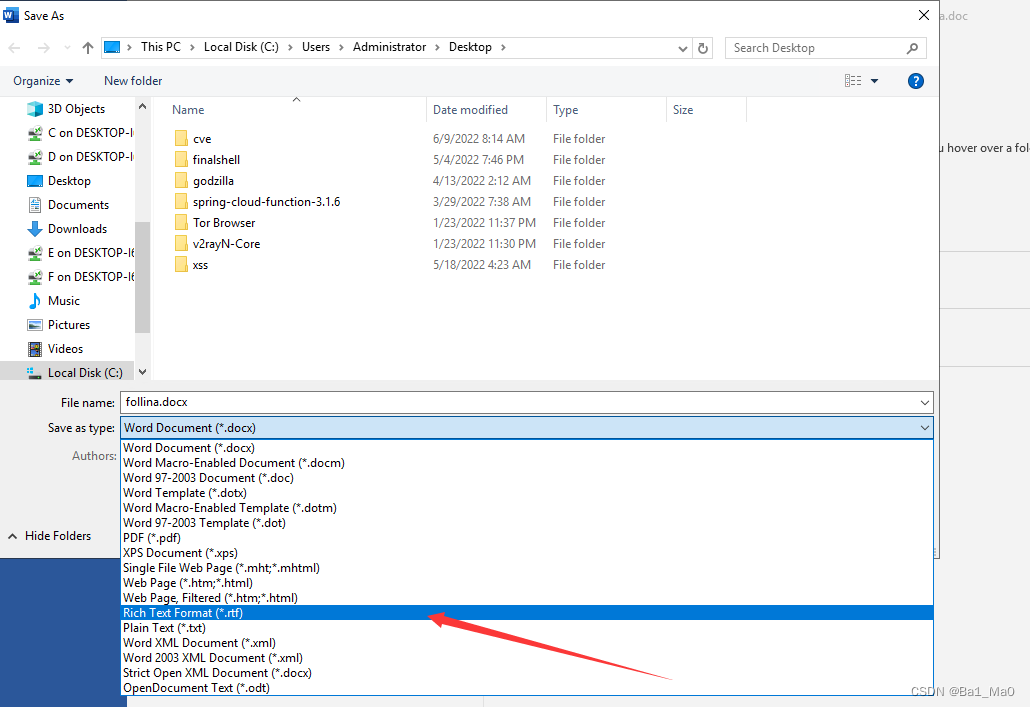This screenshot has height=707, width=1030.
Task: Navigate back using the back arrow
Action: click(14, 47)
